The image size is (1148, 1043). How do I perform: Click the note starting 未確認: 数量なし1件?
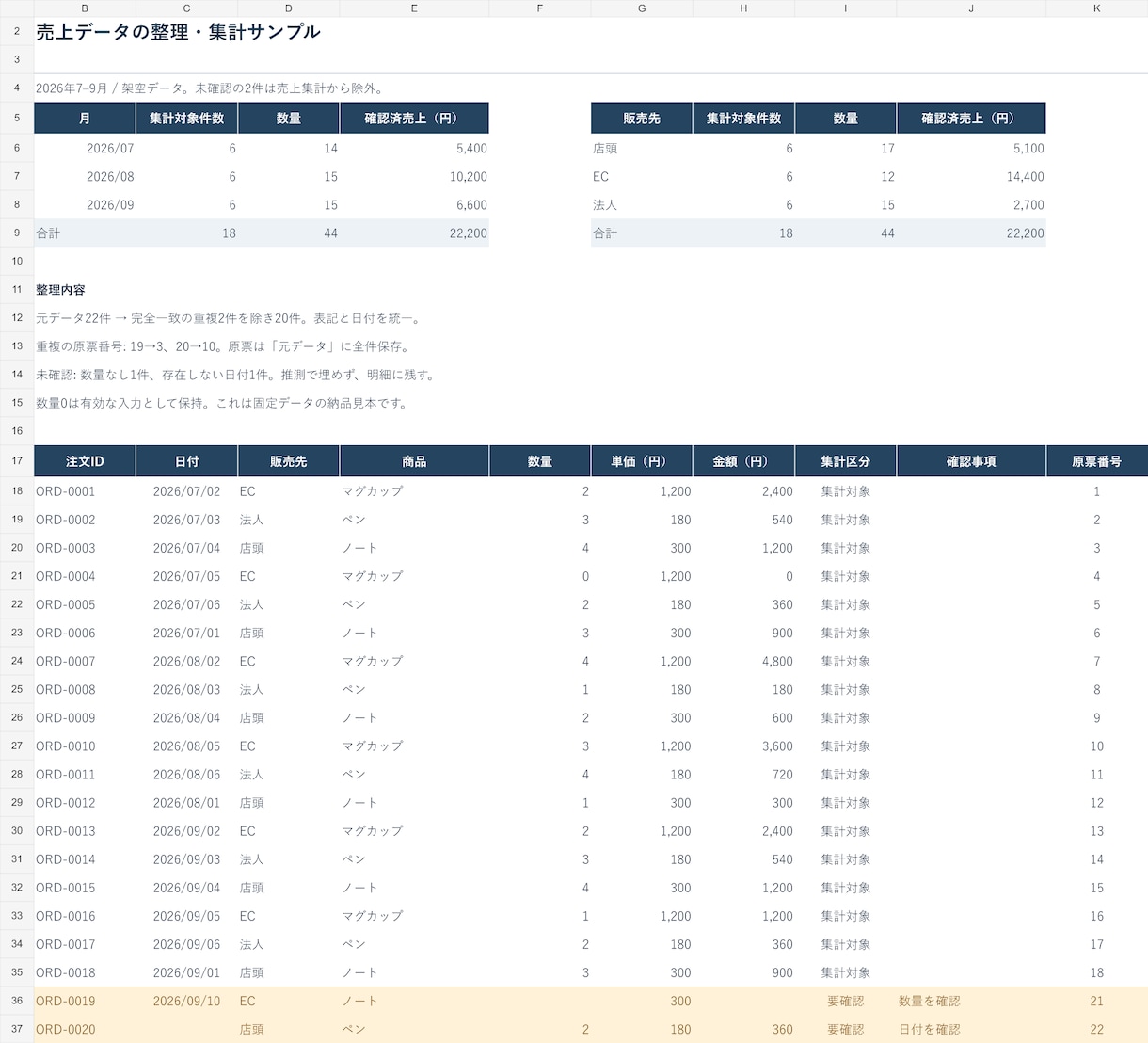pos(235,375)
